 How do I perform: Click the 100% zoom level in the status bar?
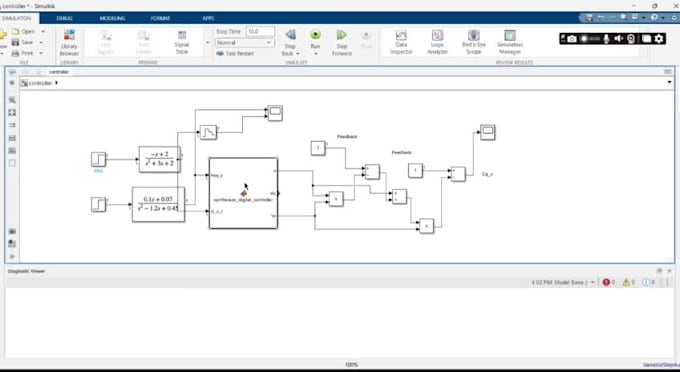351,365
